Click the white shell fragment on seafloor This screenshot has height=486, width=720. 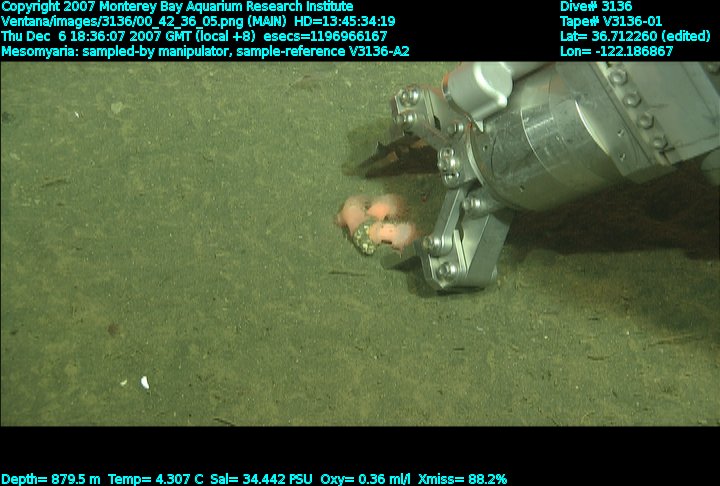point(145,382)
